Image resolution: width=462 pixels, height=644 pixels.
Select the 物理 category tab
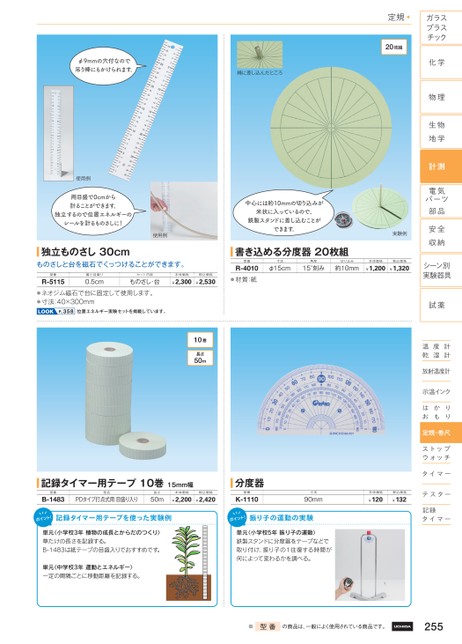pos(441,97)
